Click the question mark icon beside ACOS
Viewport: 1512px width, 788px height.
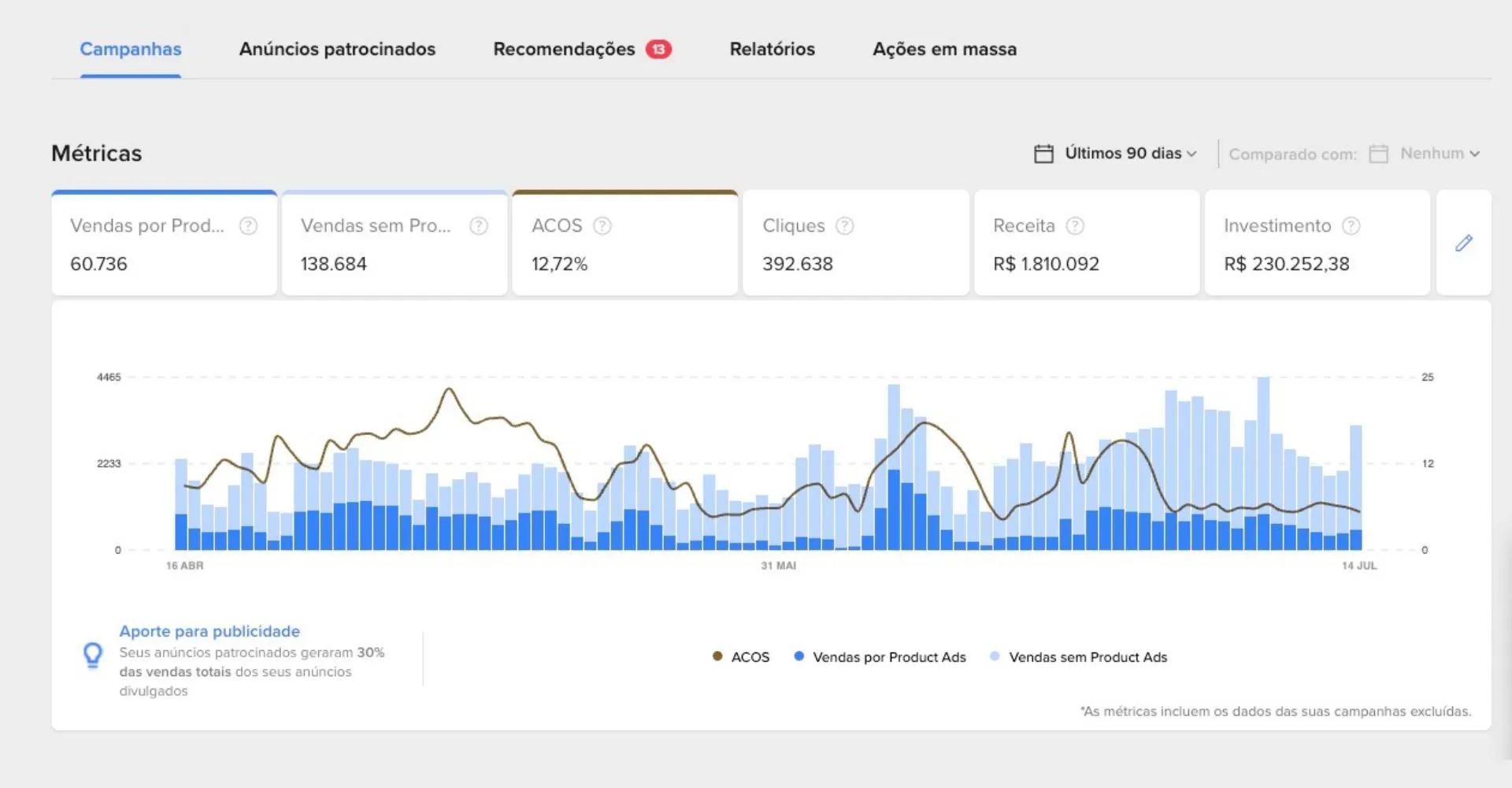point(602,225)
